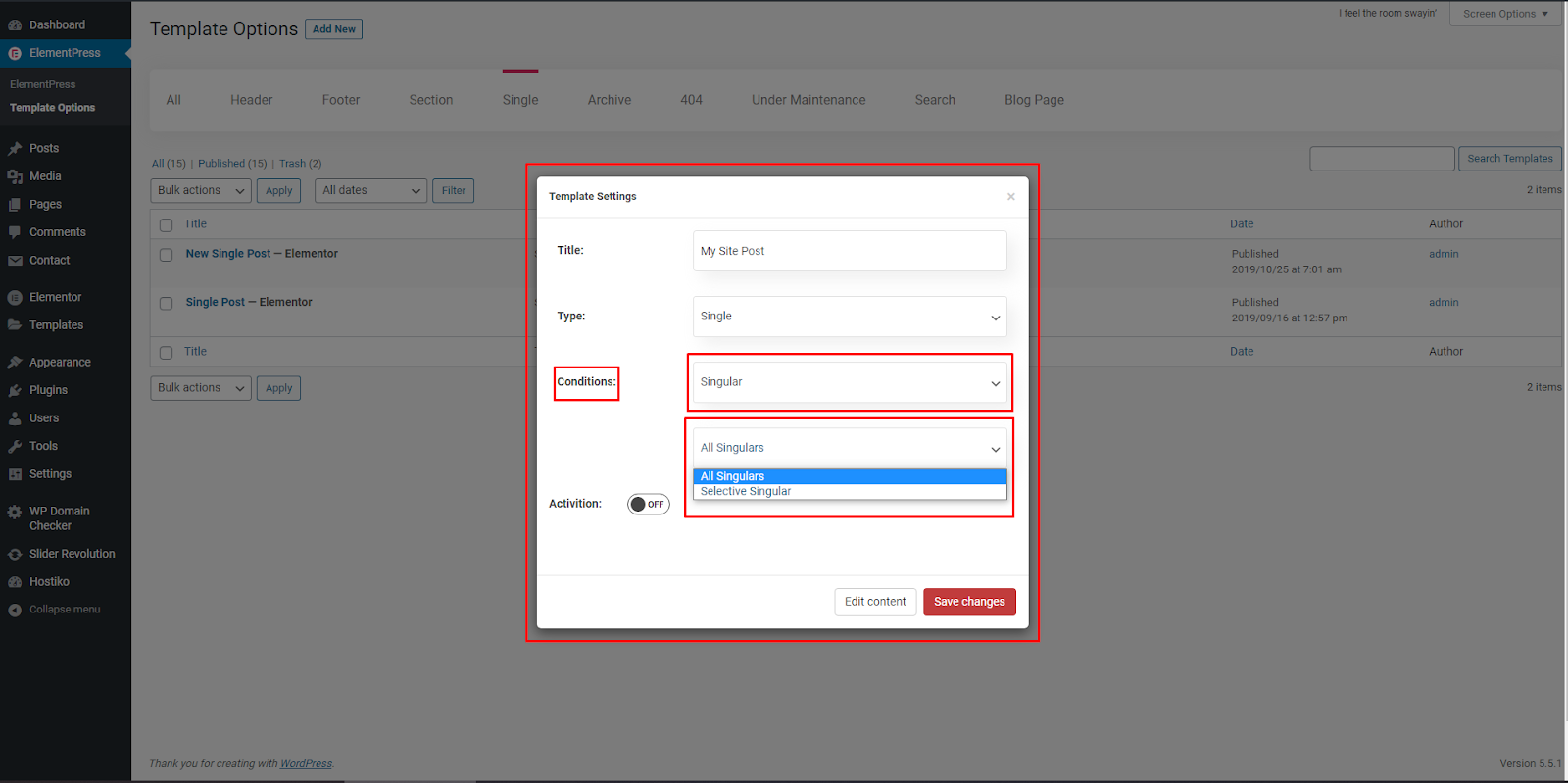
Task: Switch to the Search tab
Action: pos(935,100)
